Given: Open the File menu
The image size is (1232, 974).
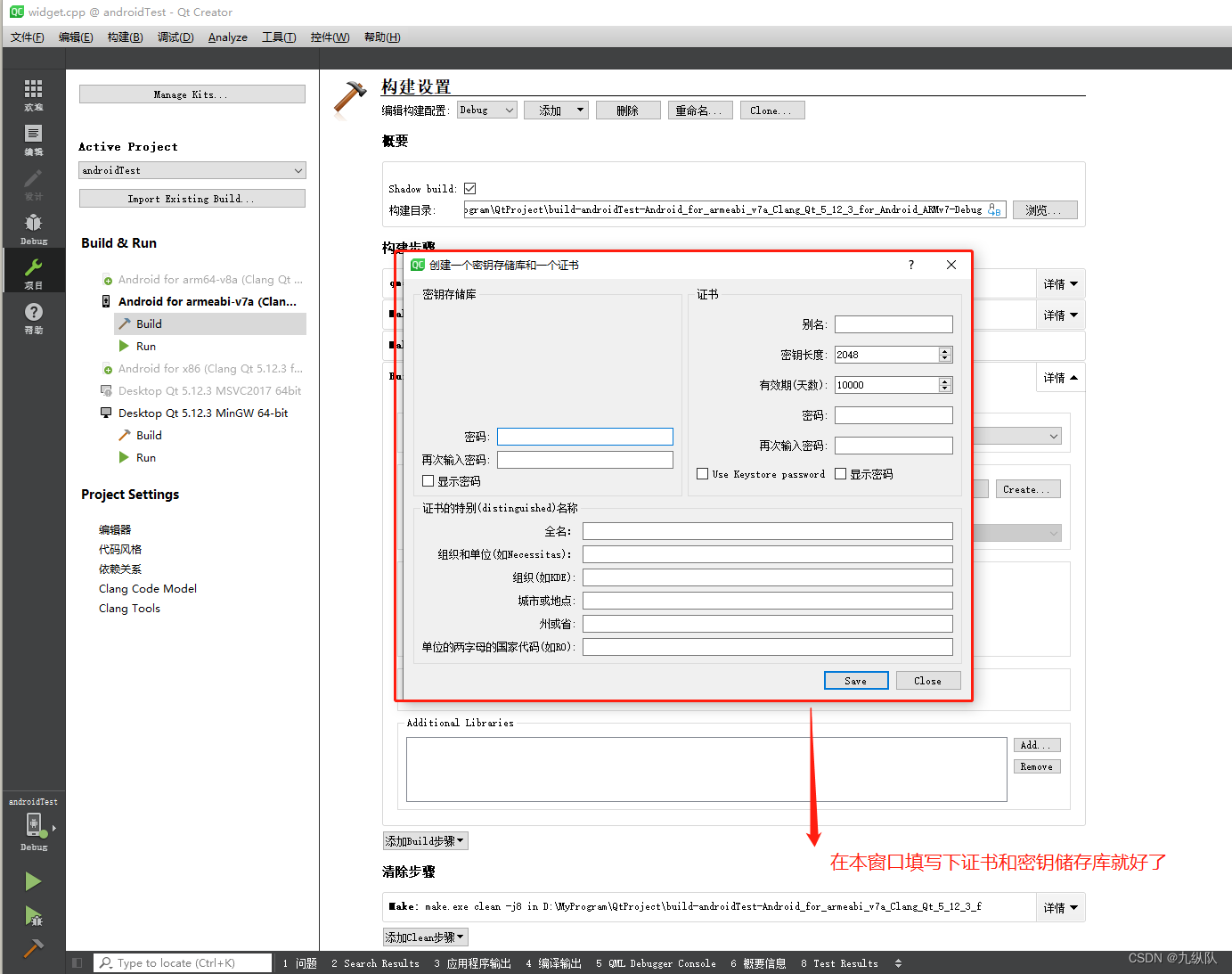Looking at the screenshot, I should pos(27,37).
